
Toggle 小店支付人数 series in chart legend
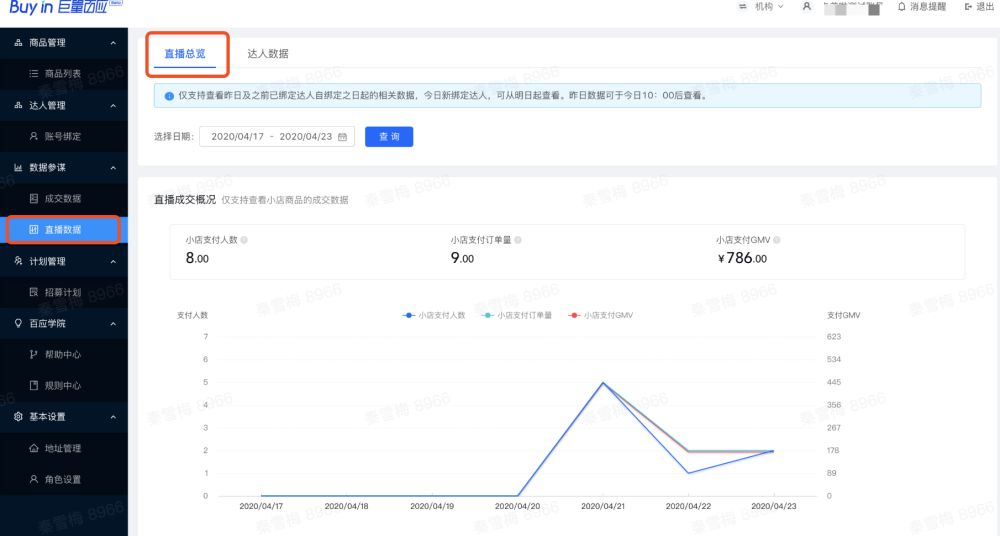pyautogui.click(x=434, y=315)
